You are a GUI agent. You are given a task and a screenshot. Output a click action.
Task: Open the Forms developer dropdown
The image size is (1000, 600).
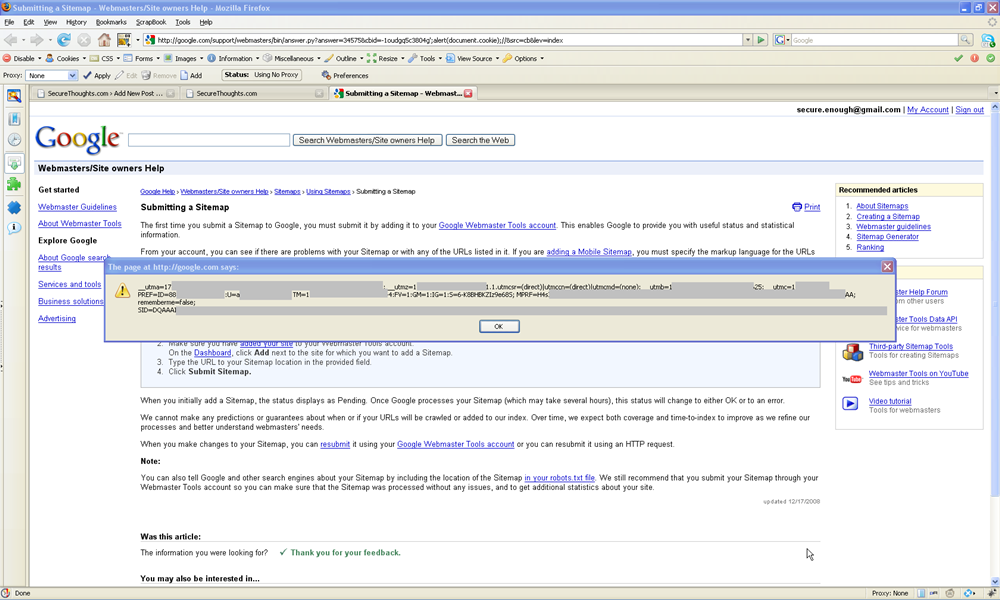click(142, 58)
